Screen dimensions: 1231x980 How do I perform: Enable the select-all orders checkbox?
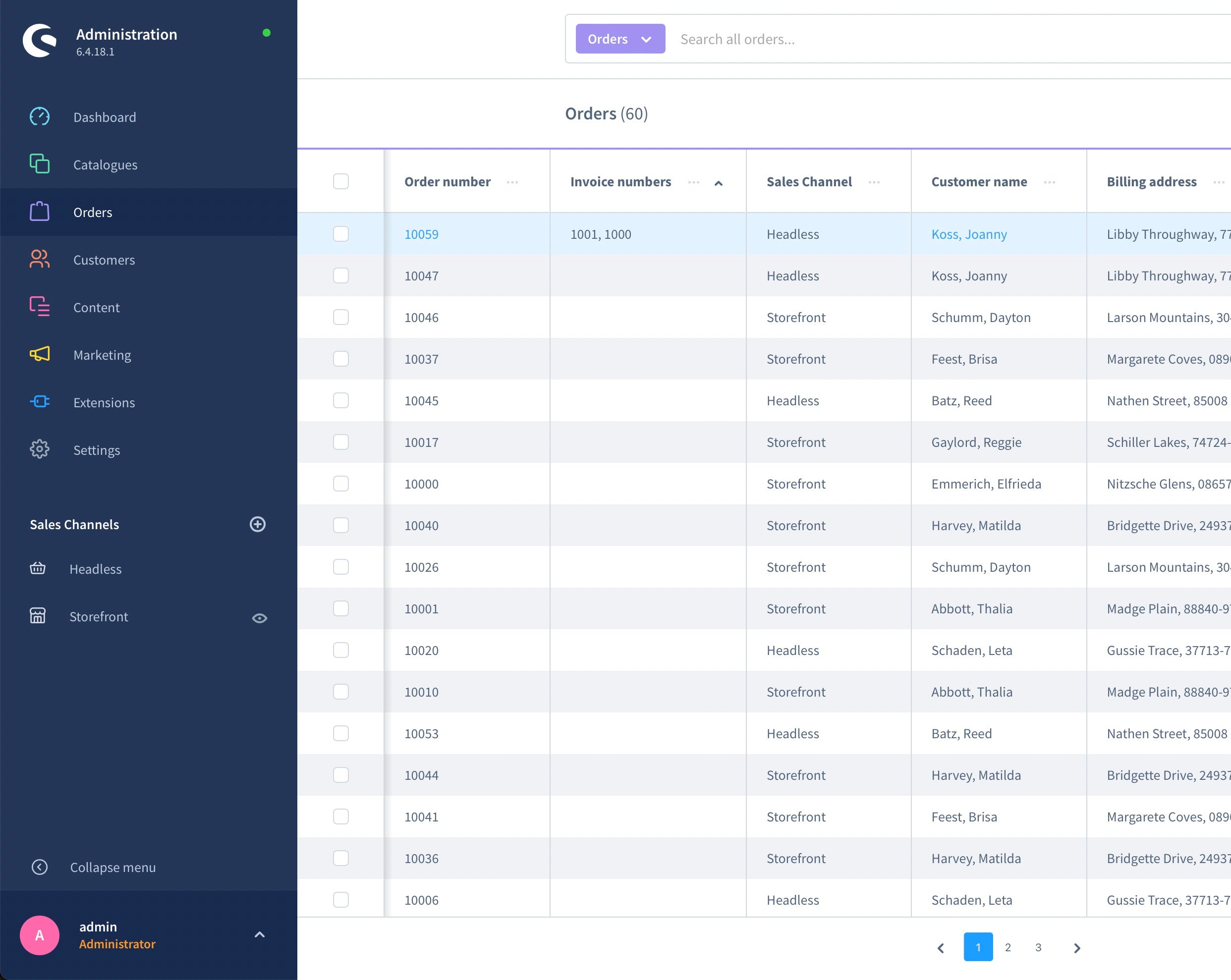[x=342, y=181]
